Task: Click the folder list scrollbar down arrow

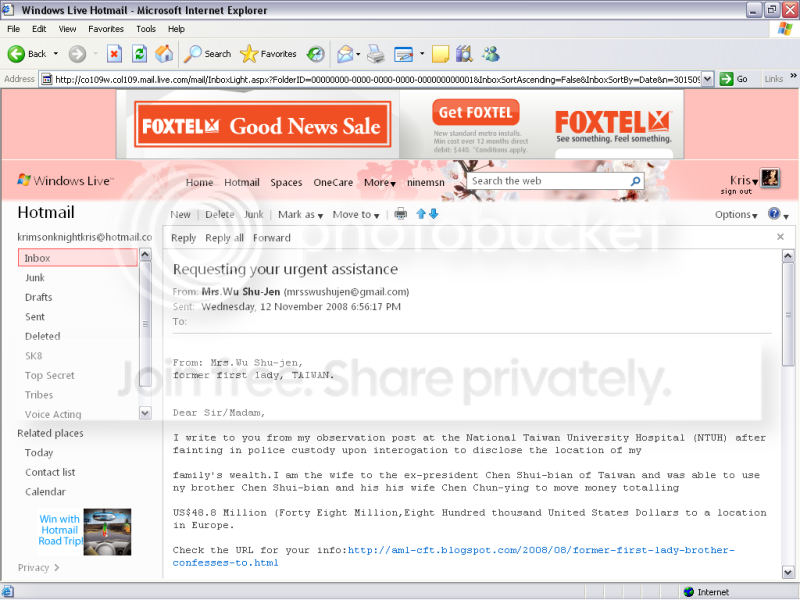Action: (145, 413)
